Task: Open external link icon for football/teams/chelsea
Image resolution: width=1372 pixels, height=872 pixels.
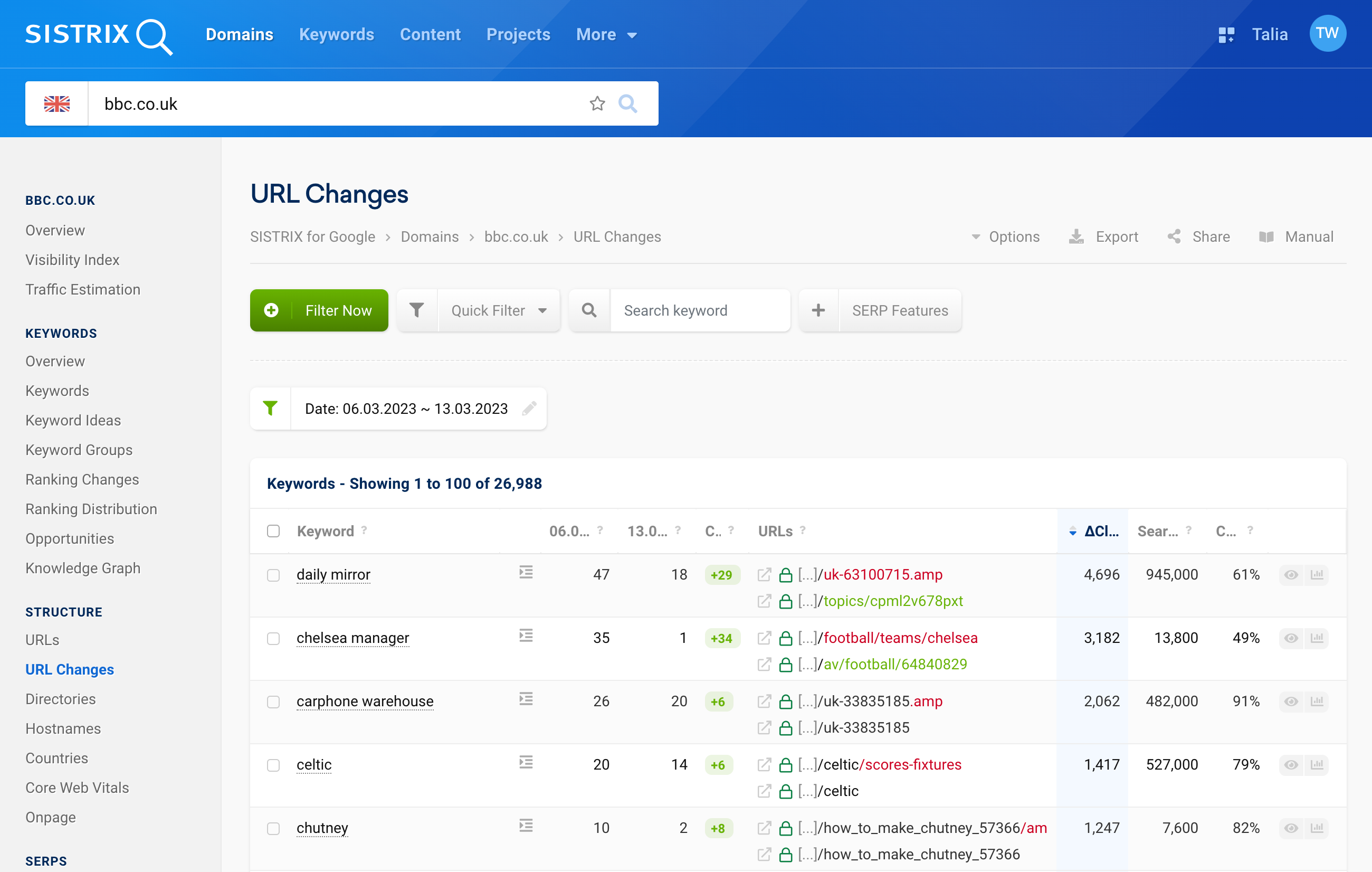Action: tap(764, 638)
